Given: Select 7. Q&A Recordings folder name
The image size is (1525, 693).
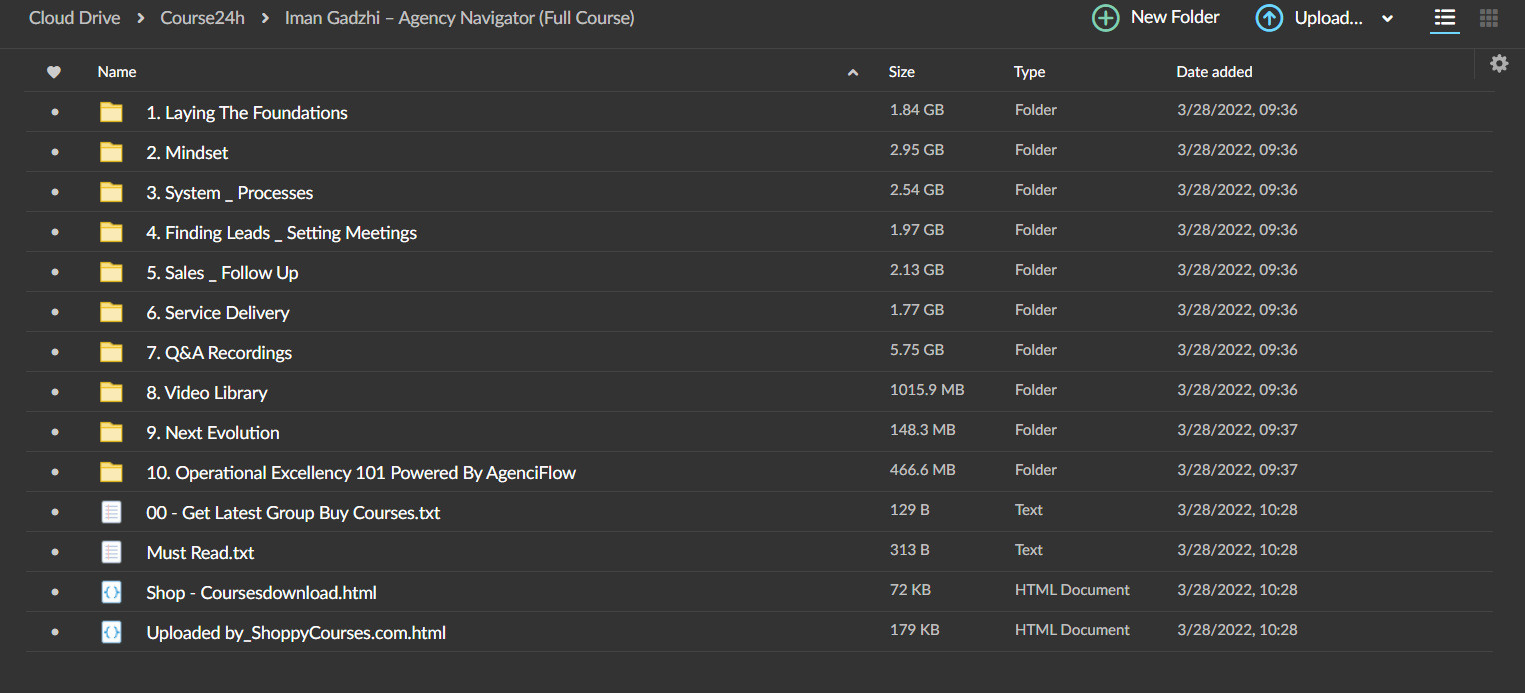Looking at the screenshot, I should [x=219, y=353].
